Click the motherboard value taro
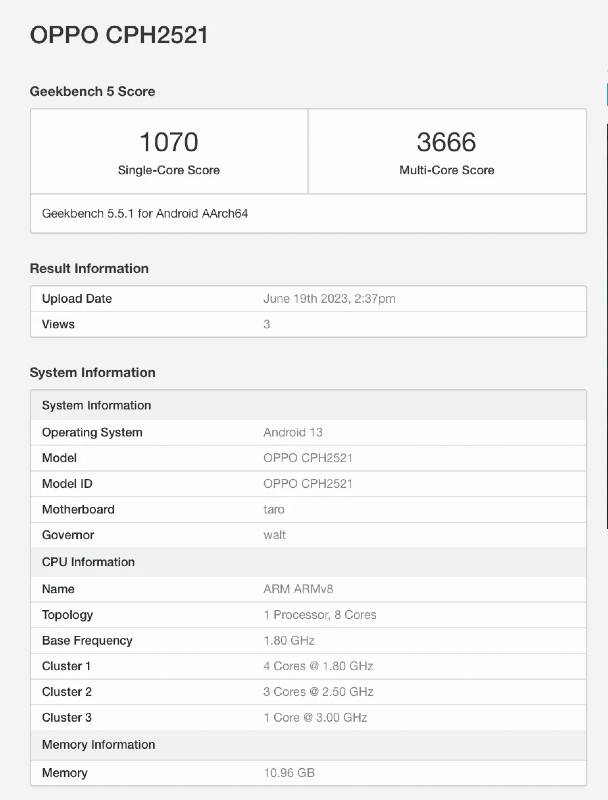This screenshot has width=608, height=800. pos(273,510)
